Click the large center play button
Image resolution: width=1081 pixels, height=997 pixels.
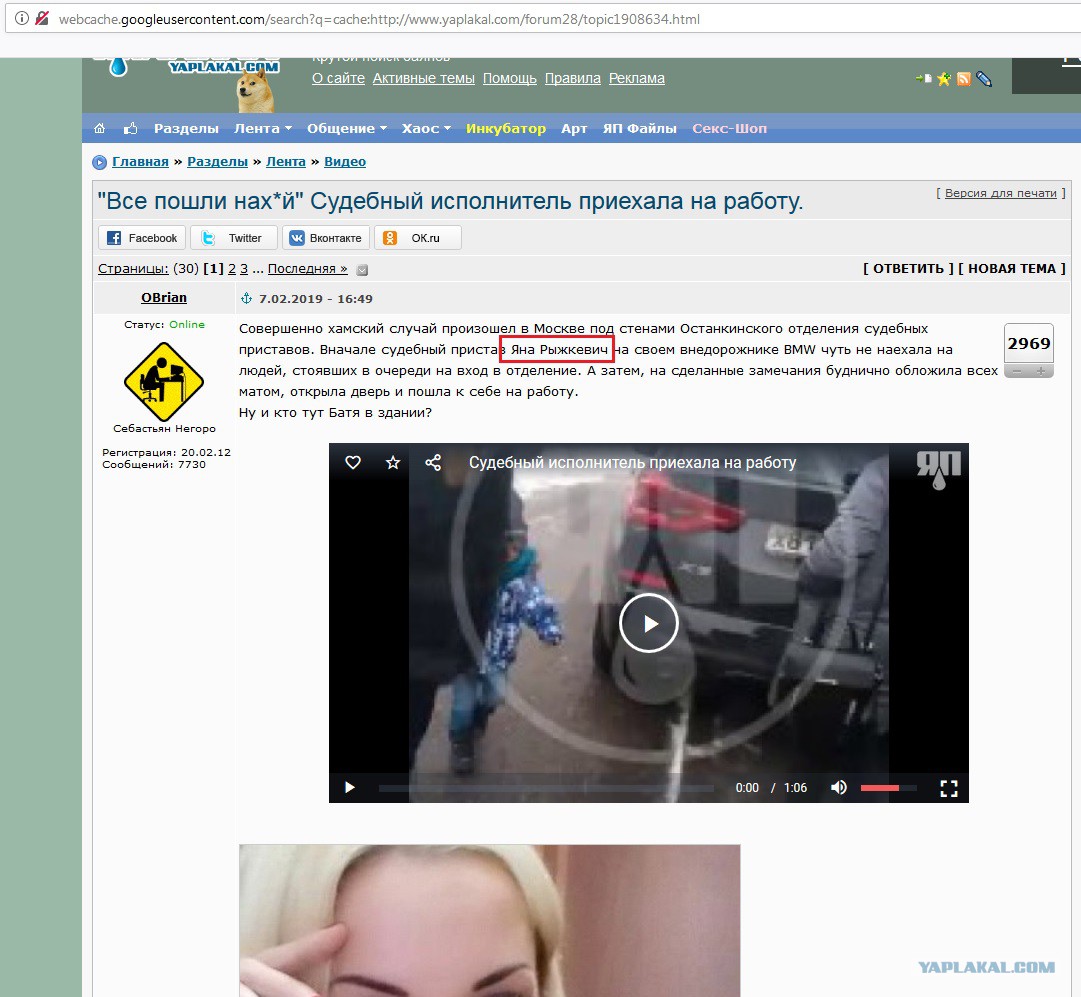(x=649, y=623)
